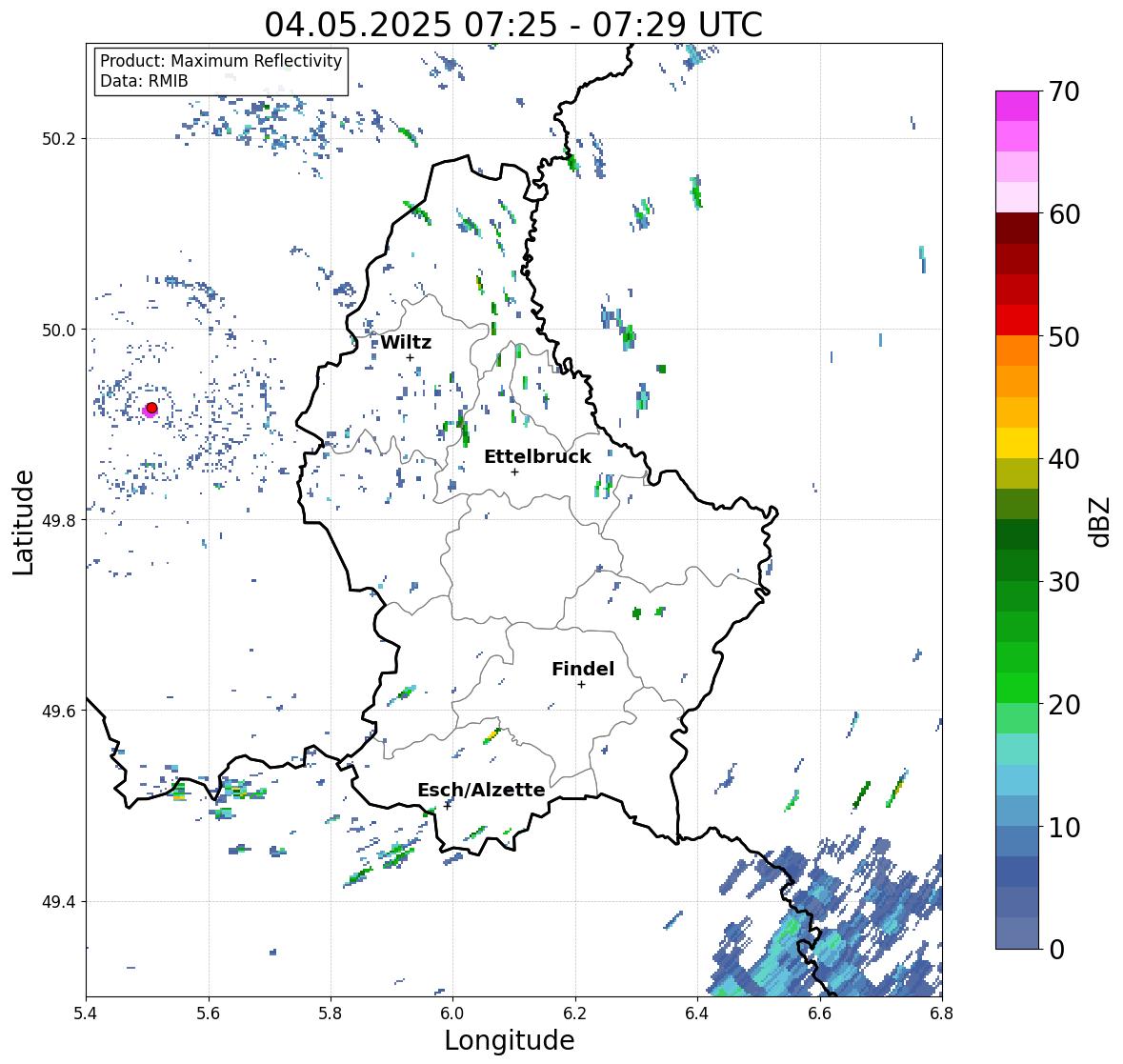
Task: Click the longitude tick label 6.4
Action: (697, 1013)
